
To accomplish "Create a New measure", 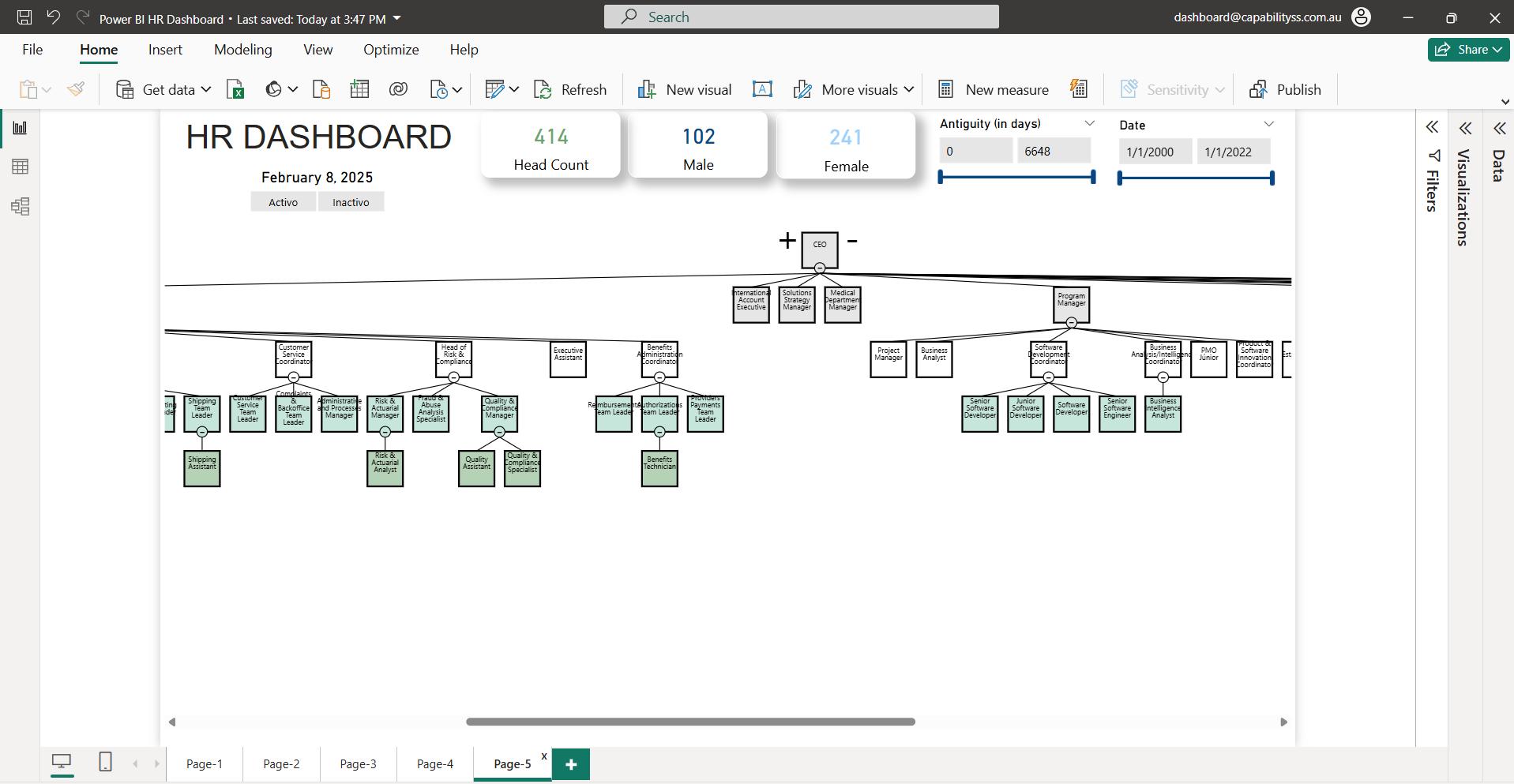I will point(994,88).
